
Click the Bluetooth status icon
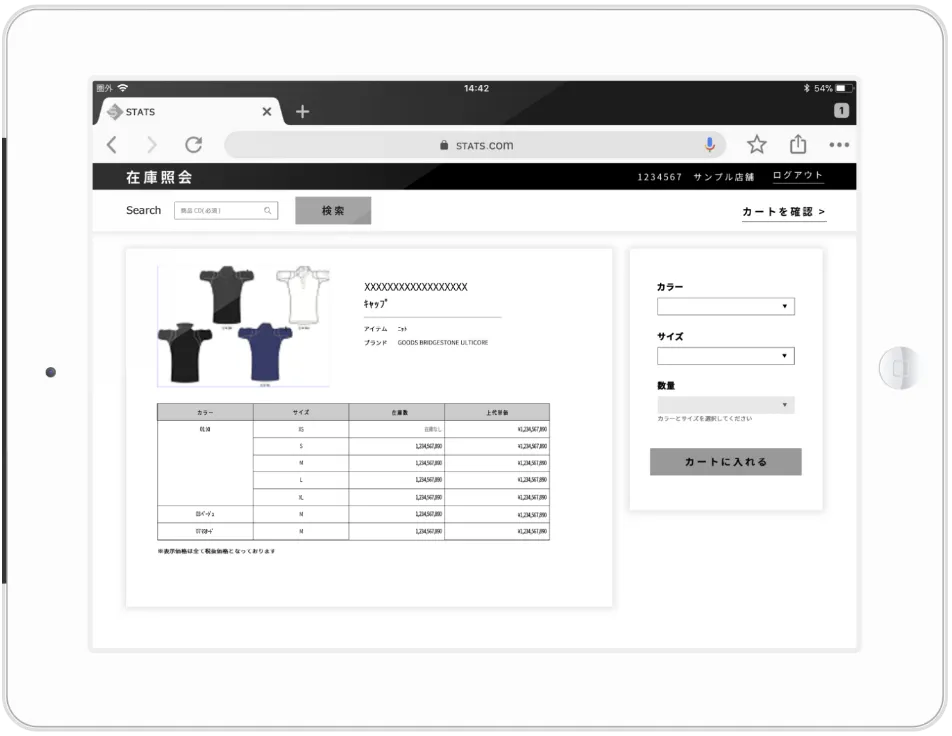pos(806,88)
